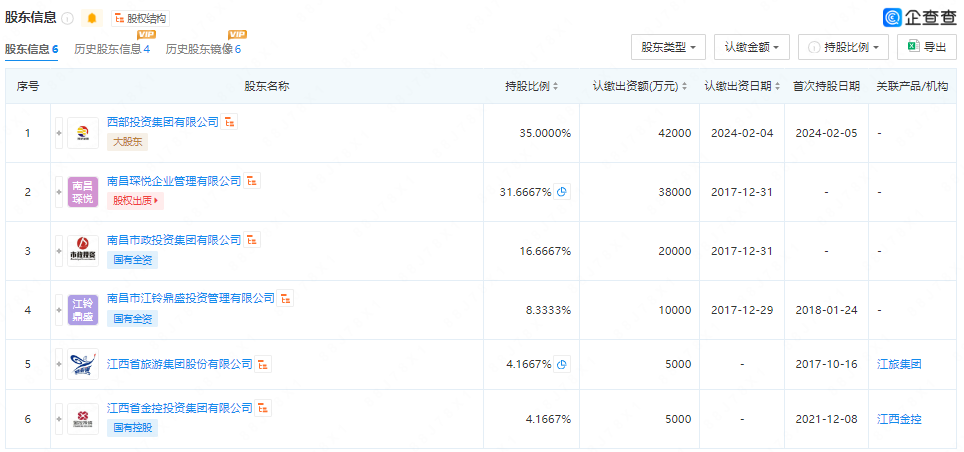Click 国有全资 tag under 南昌市江铃鼎盛
The image size is (964, 452).
(x=132, y=319)
